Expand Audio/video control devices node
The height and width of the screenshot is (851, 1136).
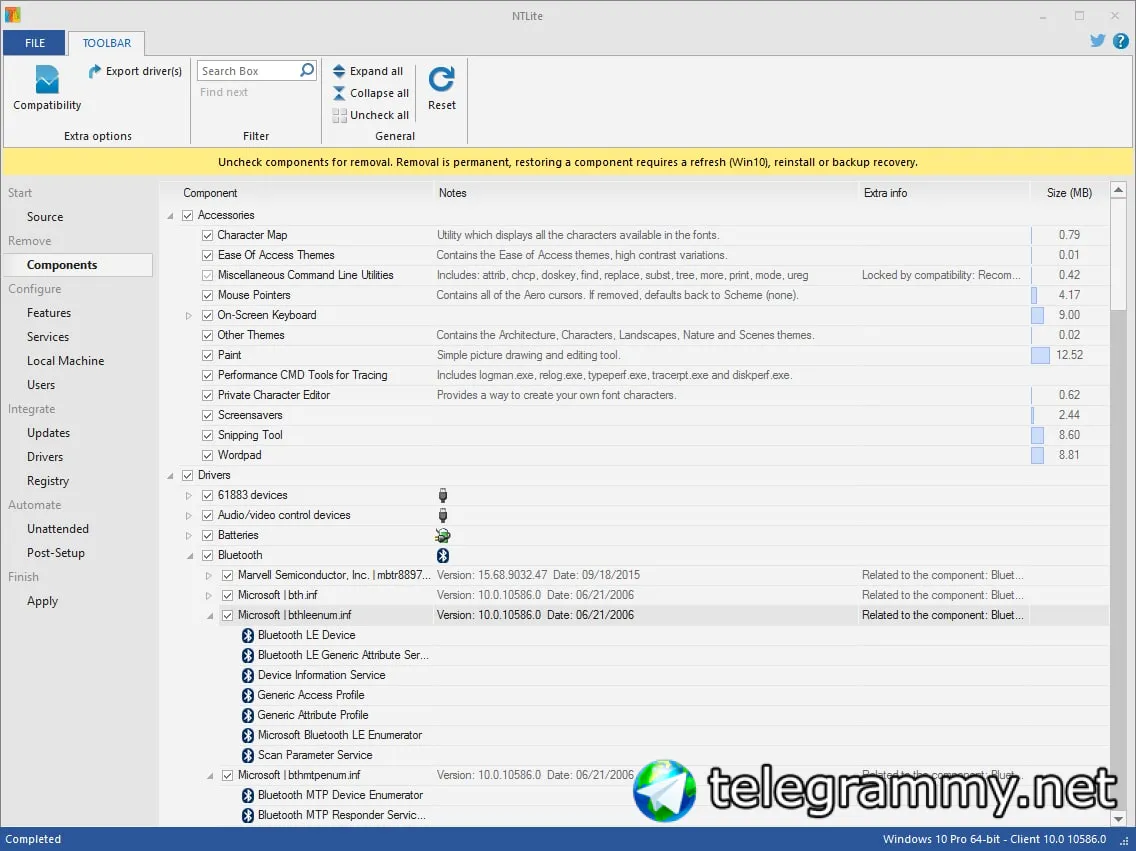click(188, 516)
